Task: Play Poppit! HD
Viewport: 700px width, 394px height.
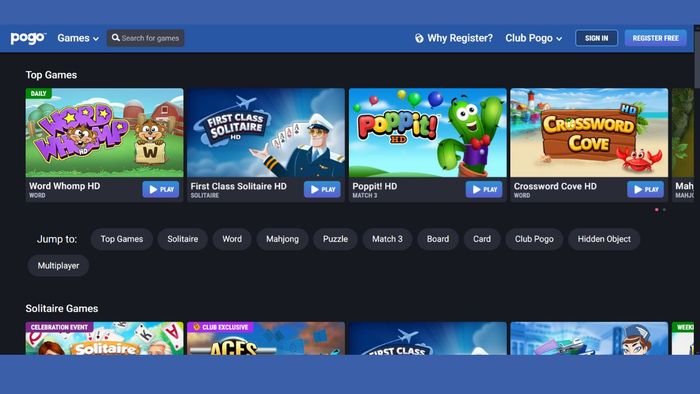Action: click(484, 189)
